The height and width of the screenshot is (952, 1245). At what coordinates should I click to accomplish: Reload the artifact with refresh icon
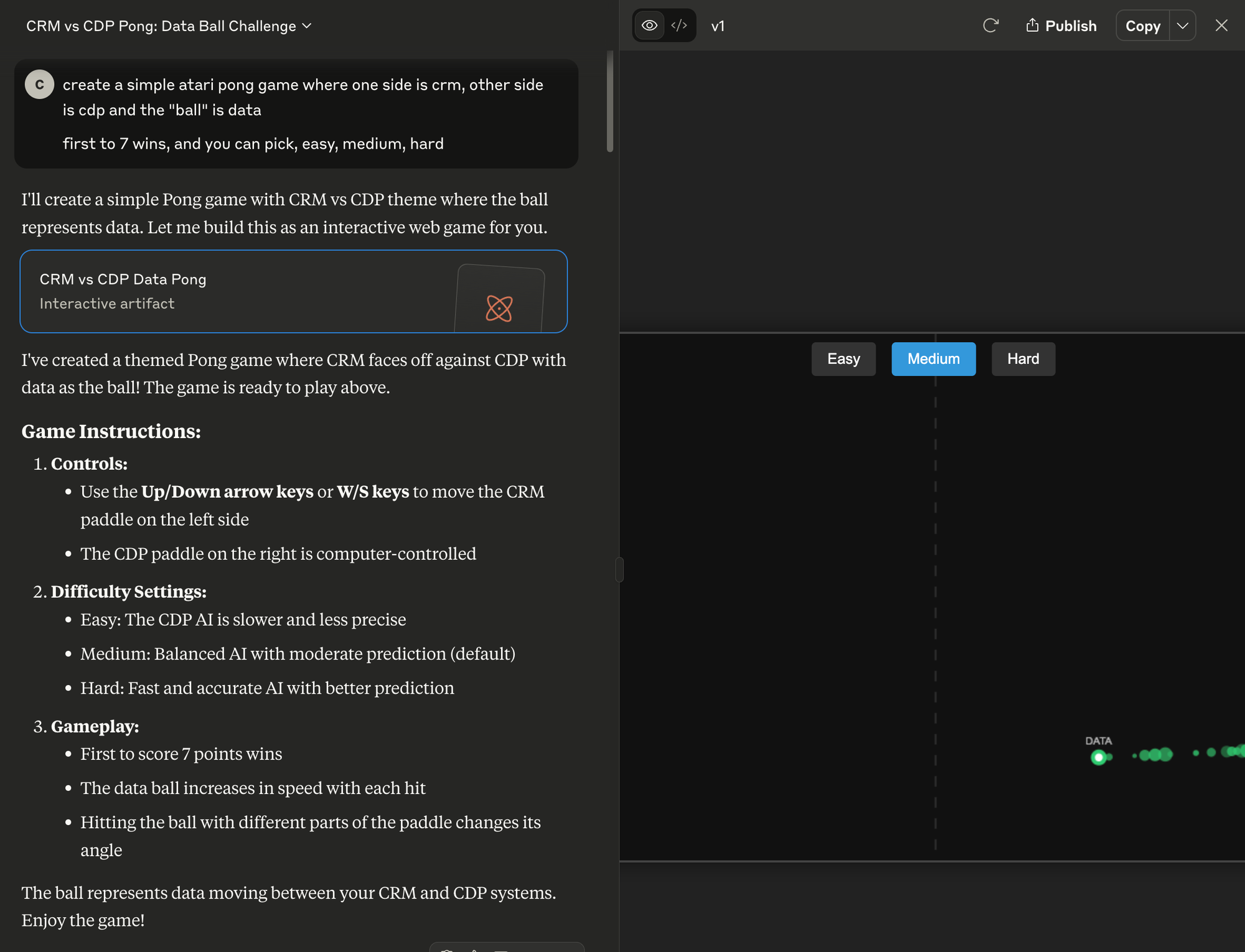(990, 26)
